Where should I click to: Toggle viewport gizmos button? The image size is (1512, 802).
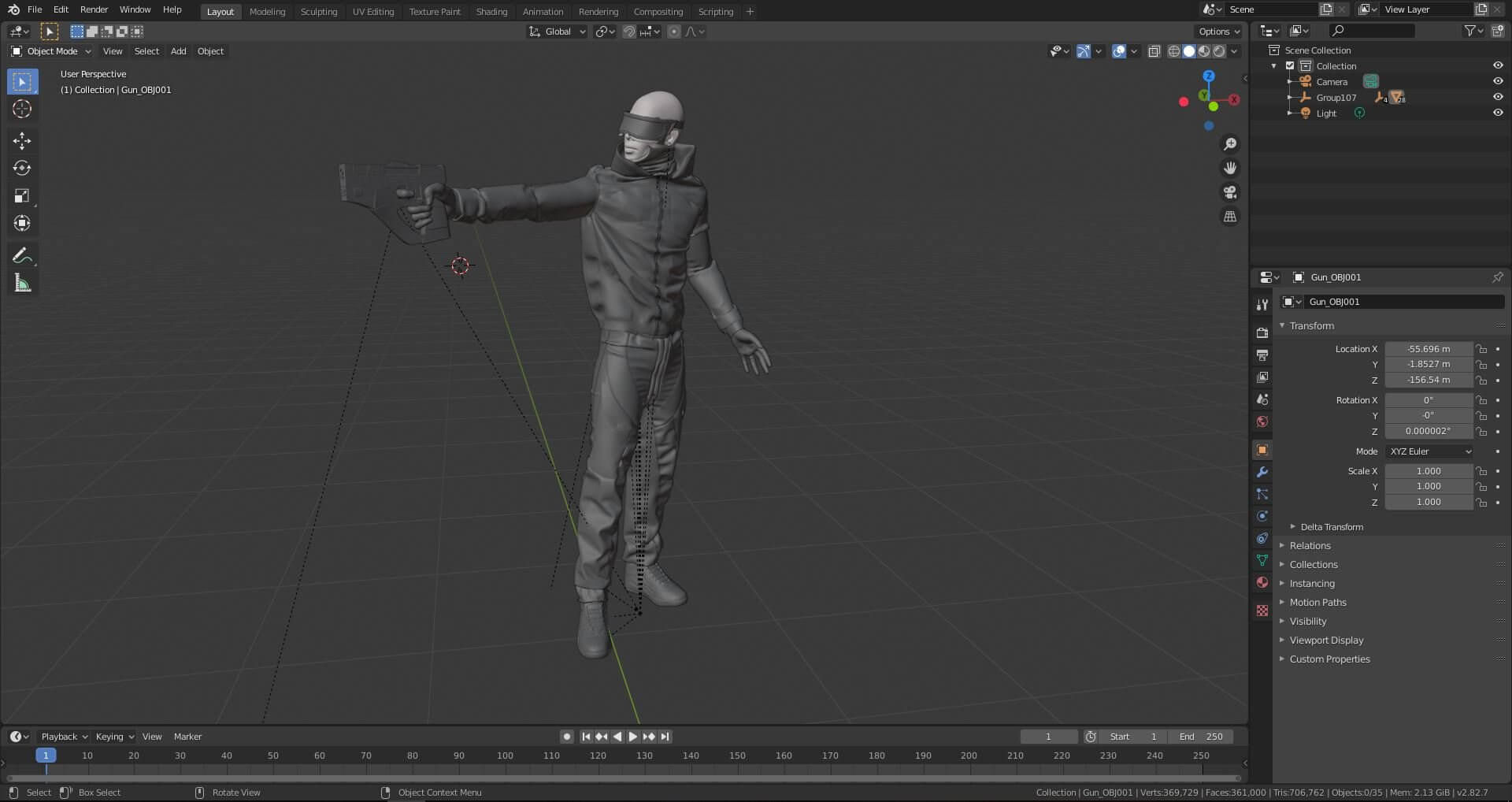click(1084, 51)
